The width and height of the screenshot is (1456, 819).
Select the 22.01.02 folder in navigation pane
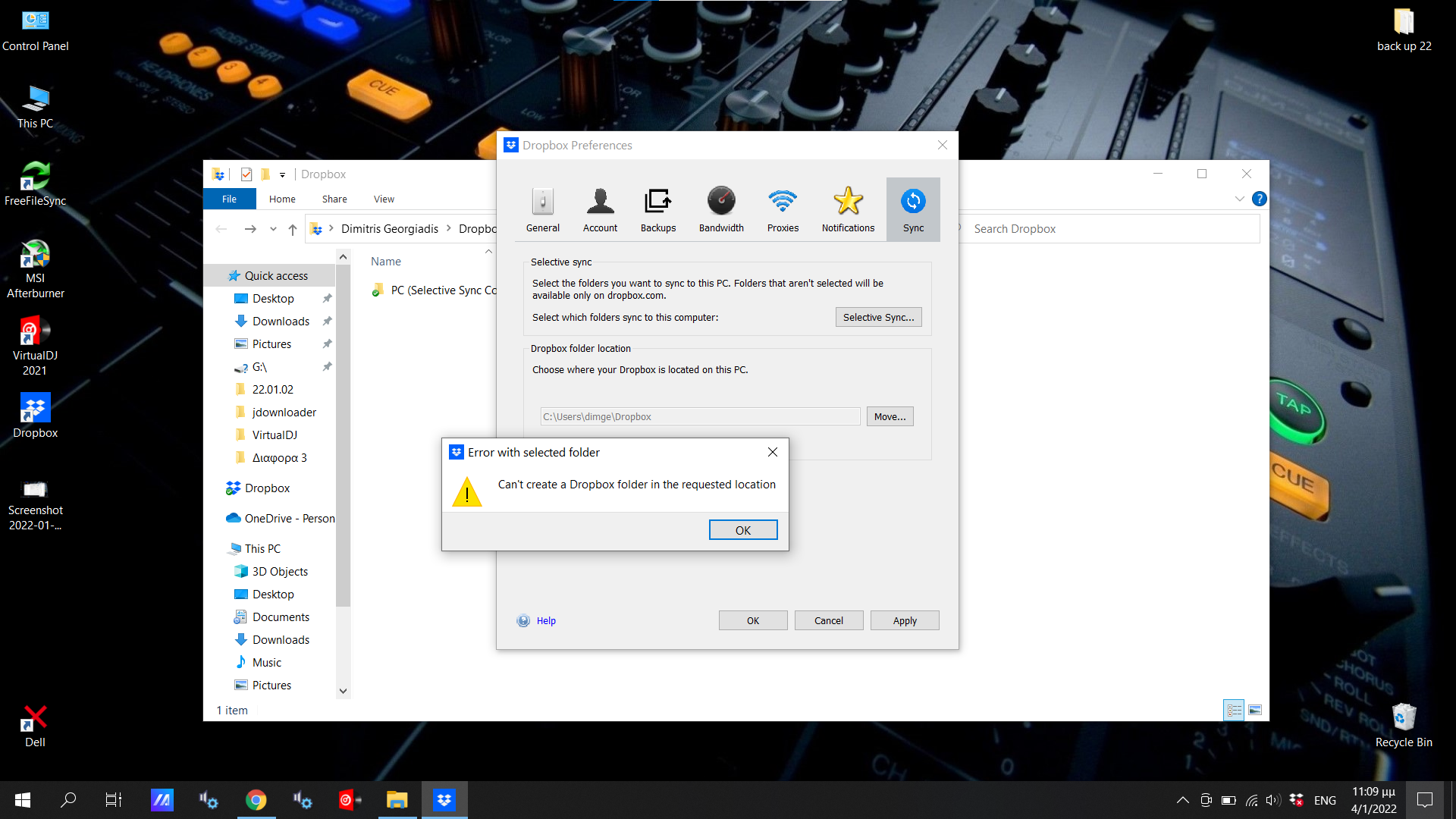click(x=273, y=389)
